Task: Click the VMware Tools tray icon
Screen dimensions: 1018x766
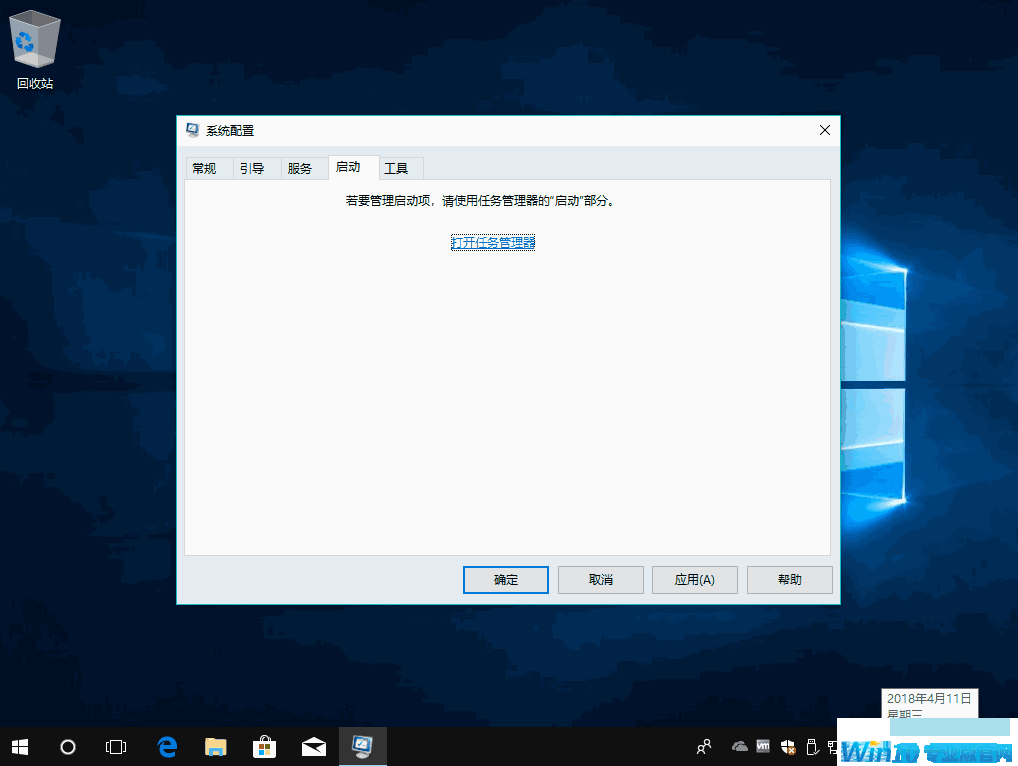Action: point(763,746)
